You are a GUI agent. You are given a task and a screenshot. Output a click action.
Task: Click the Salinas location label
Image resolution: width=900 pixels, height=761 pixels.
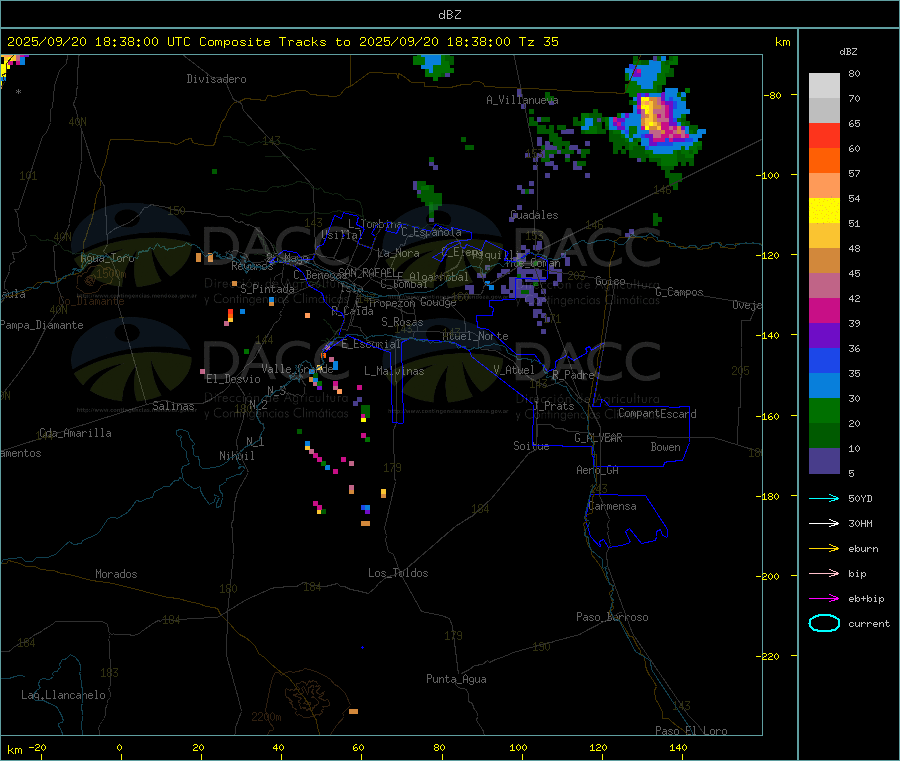point(173,406)
